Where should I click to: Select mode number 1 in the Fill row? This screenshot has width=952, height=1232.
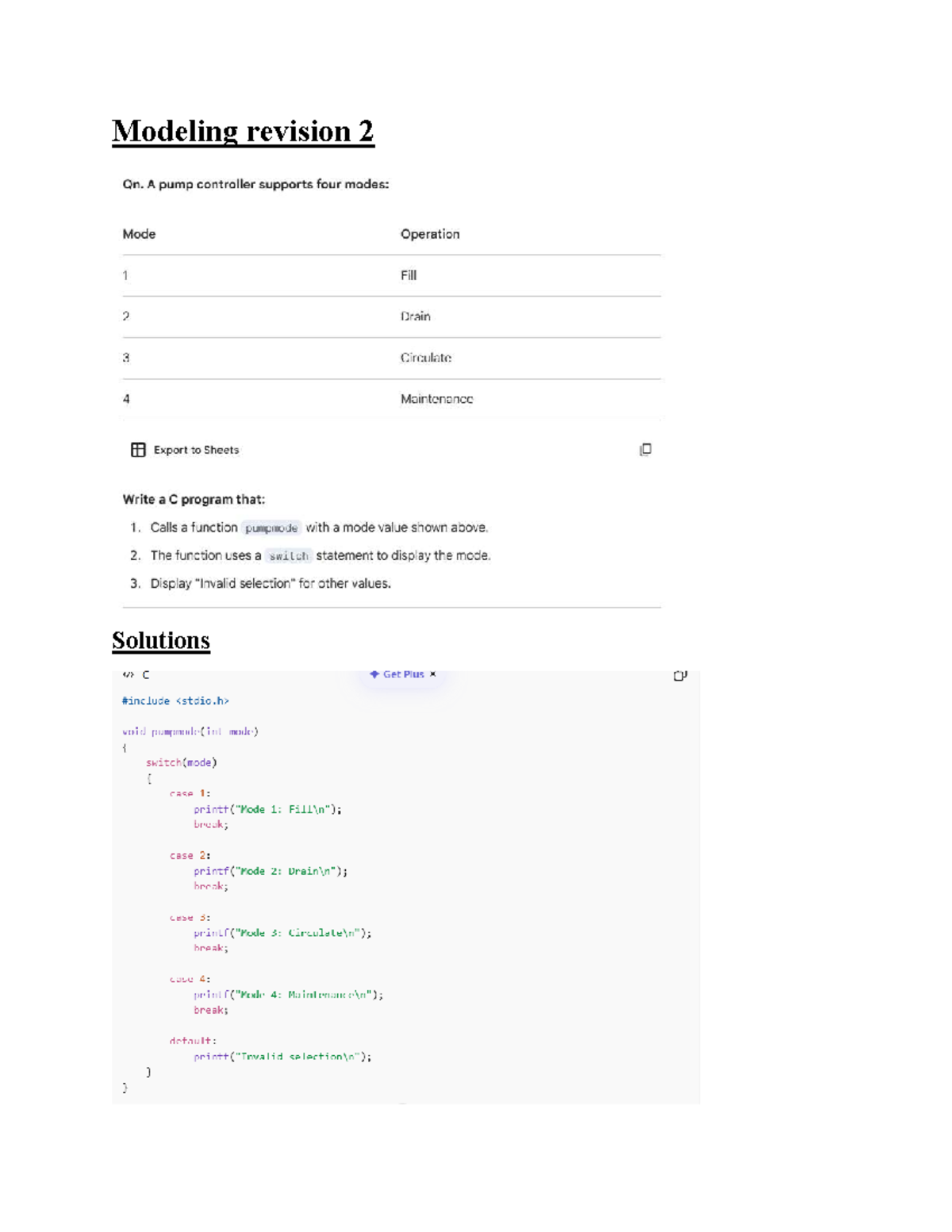pos(125,275)
